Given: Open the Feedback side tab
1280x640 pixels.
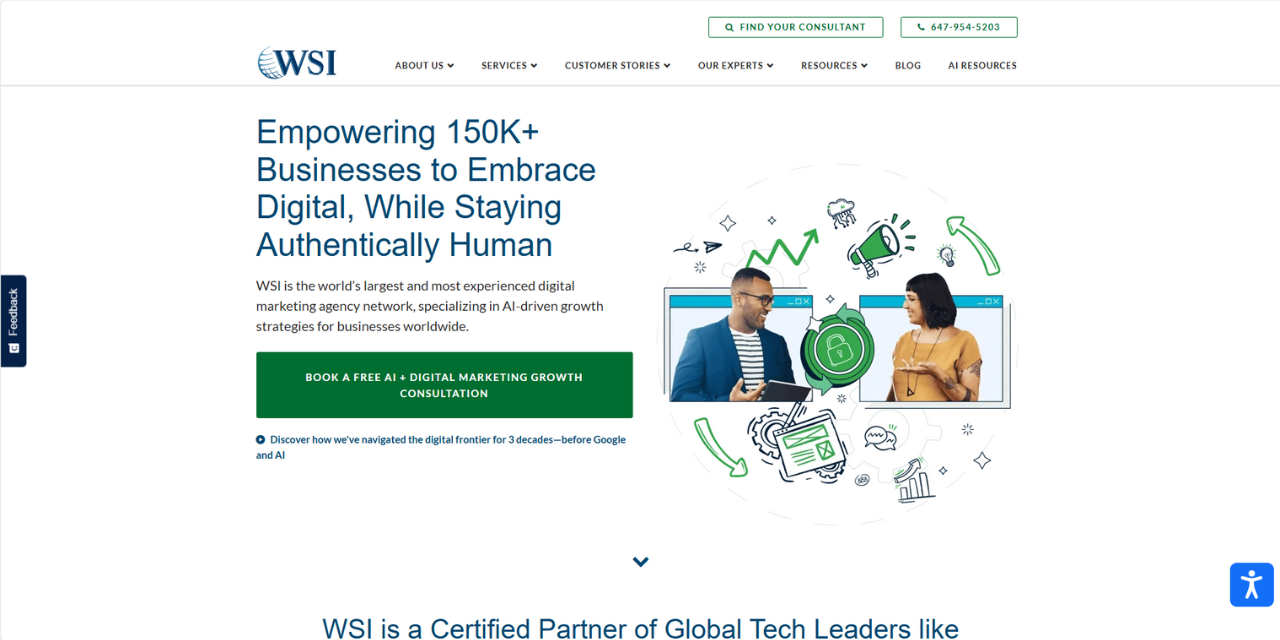Looking at the screenshot, I should tap(13, 321).
